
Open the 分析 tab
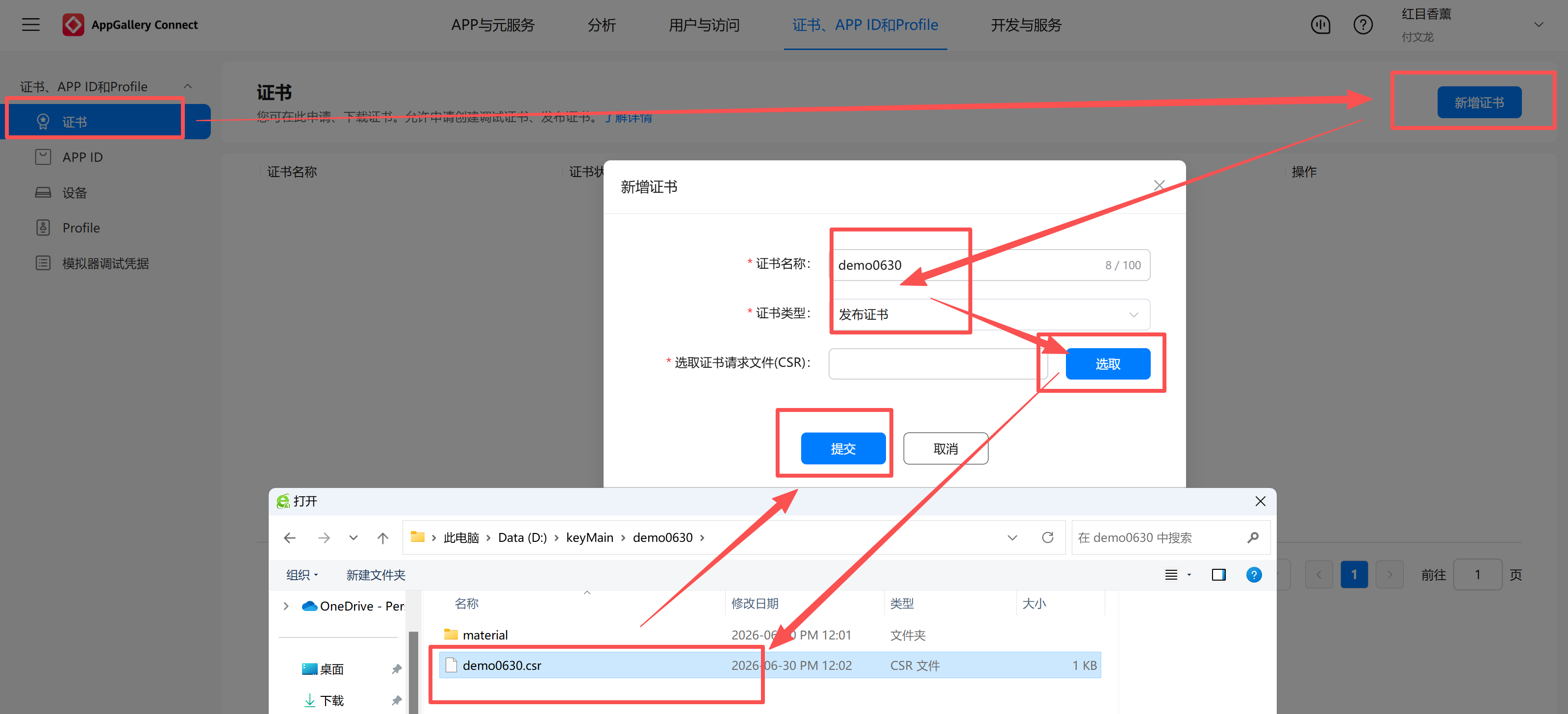(602, 25)
